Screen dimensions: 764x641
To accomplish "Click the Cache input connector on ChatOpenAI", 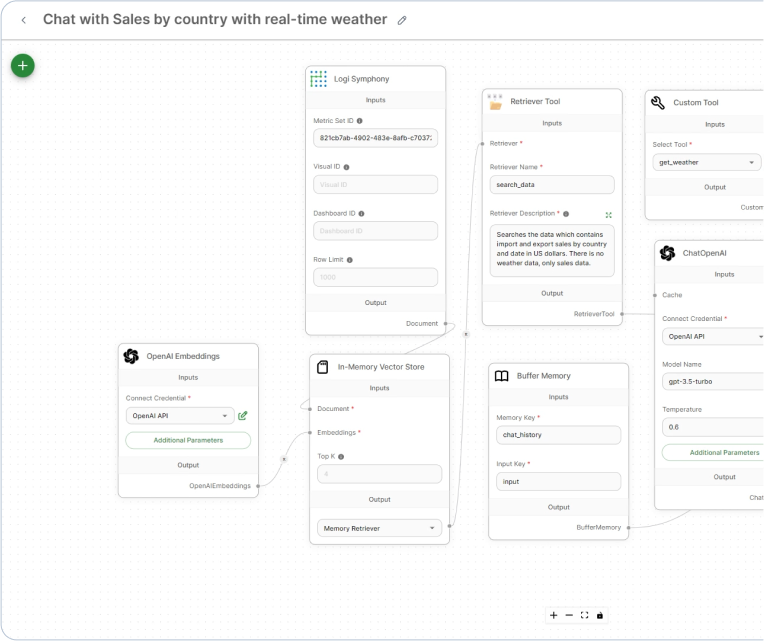I will [655, 295].
